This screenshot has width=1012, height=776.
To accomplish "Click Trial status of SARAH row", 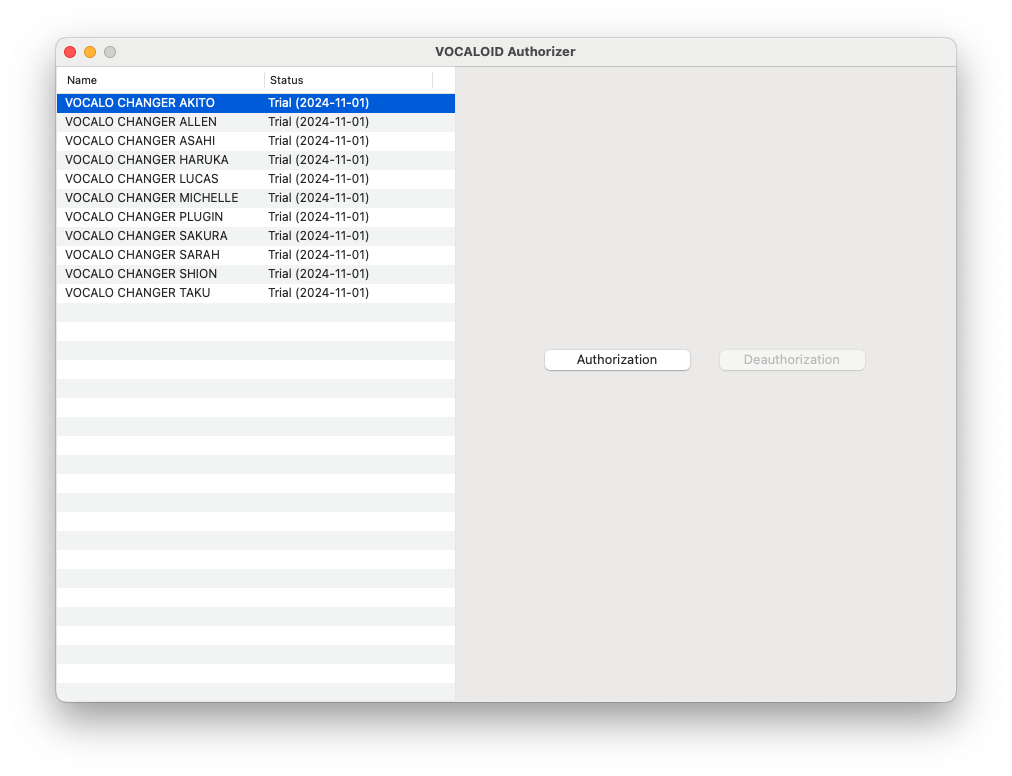I will point(318,255).
